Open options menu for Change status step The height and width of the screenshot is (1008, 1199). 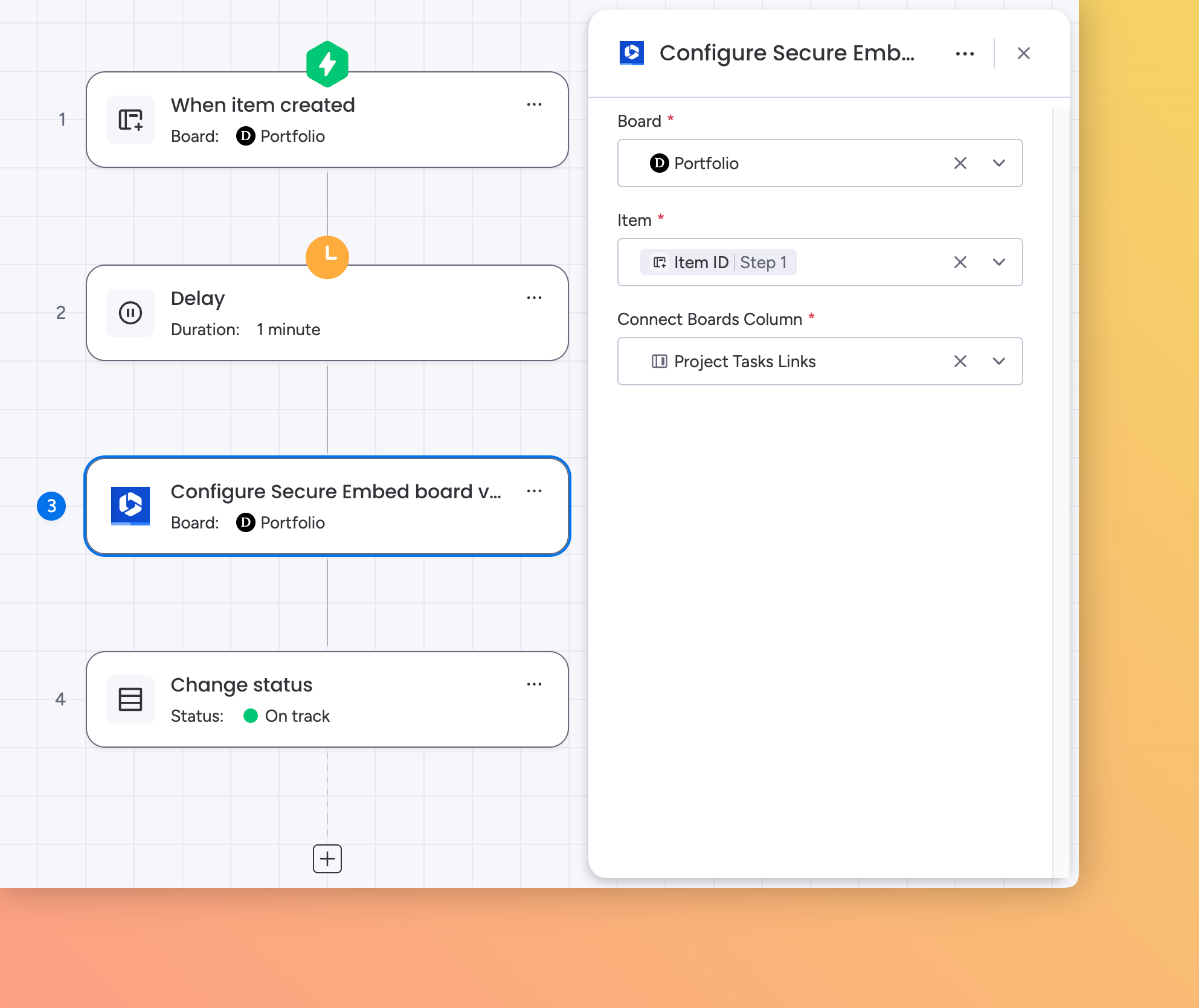click(x=534, y=684)
